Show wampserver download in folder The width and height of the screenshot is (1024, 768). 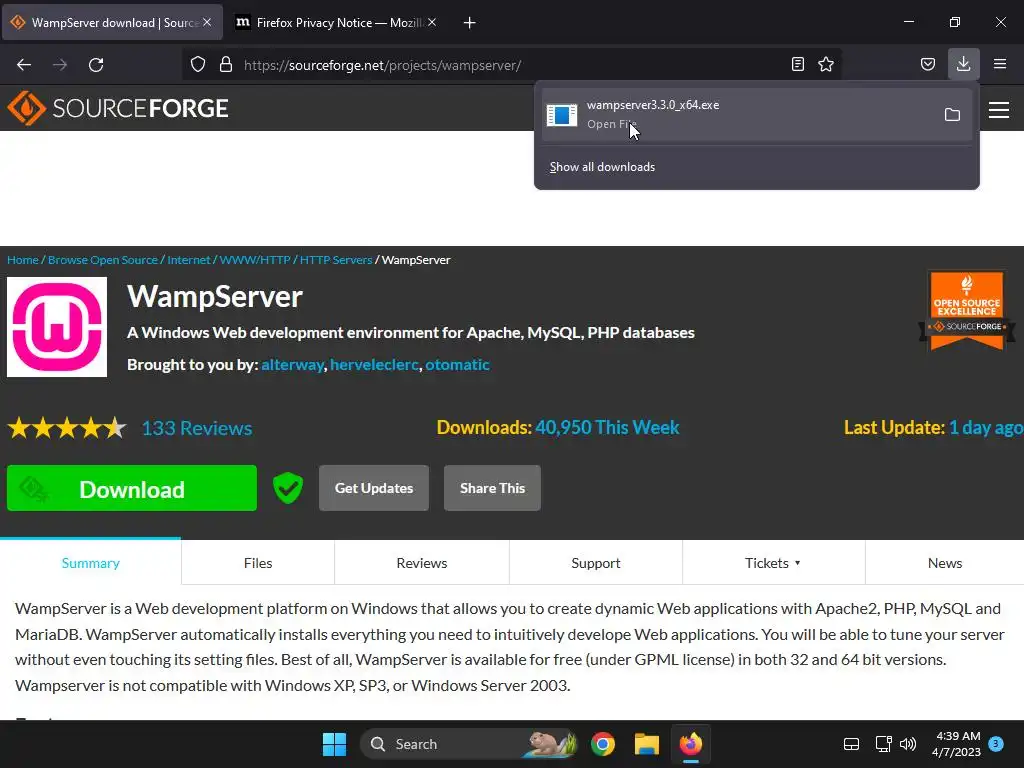click(x=952, y=115)
